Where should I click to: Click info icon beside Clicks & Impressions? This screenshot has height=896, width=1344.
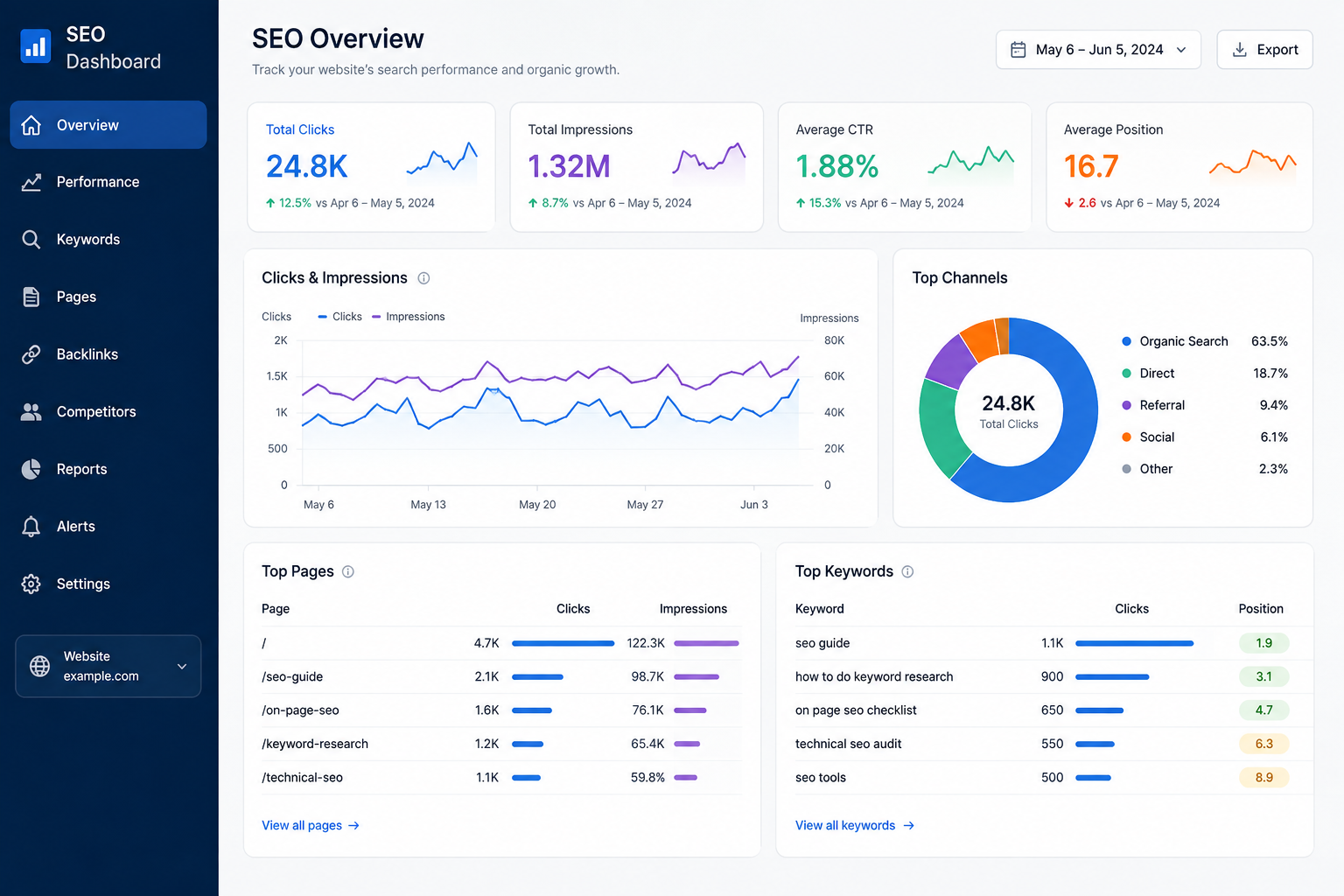coord(423,278)
